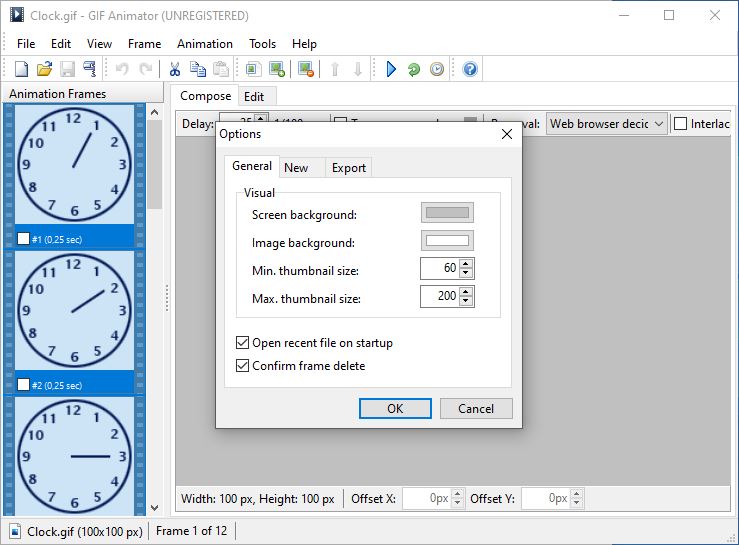
Task: Tick the checkbox on frame #1
Action: (24, 239)
